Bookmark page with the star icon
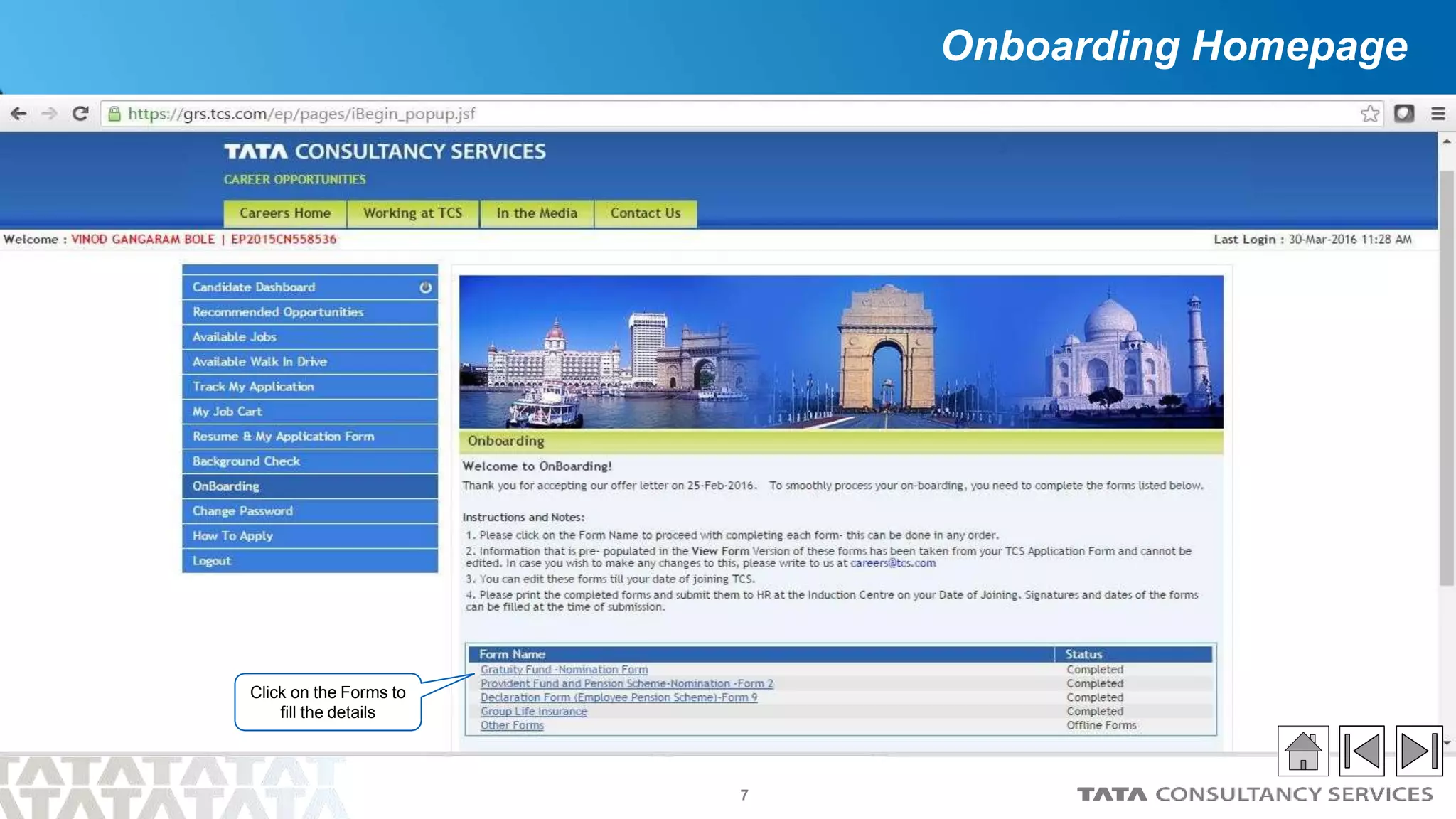The width and height of the screenshot is (1456, 819). coord(1369,114)
